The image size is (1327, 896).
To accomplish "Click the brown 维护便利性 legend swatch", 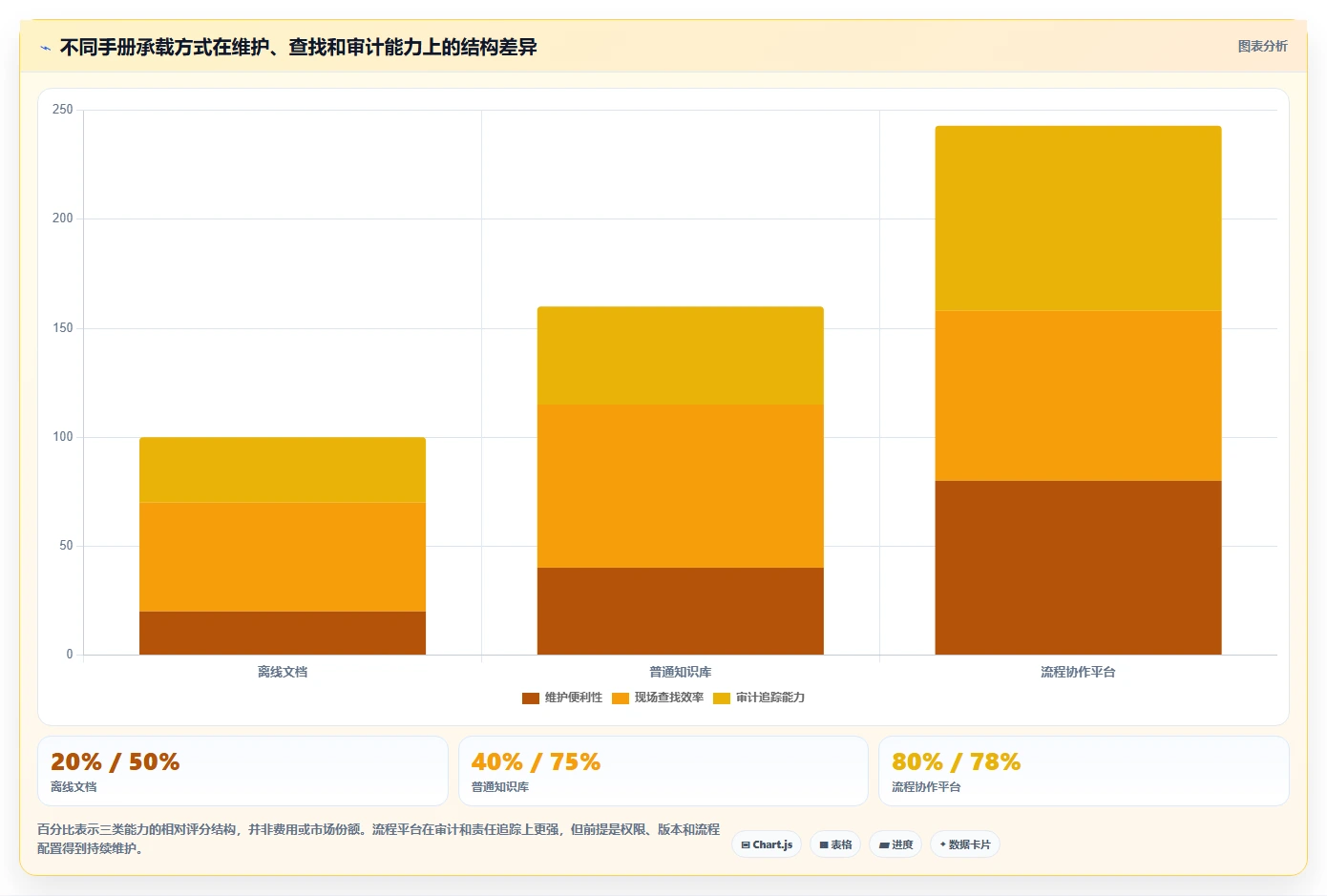I will click(x=531, y=698).
